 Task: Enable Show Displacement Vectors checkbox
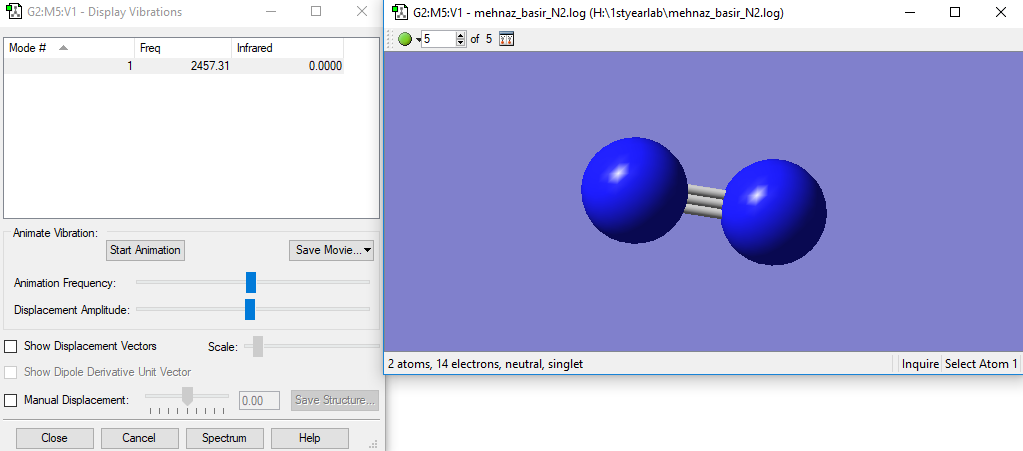[11, 347]
